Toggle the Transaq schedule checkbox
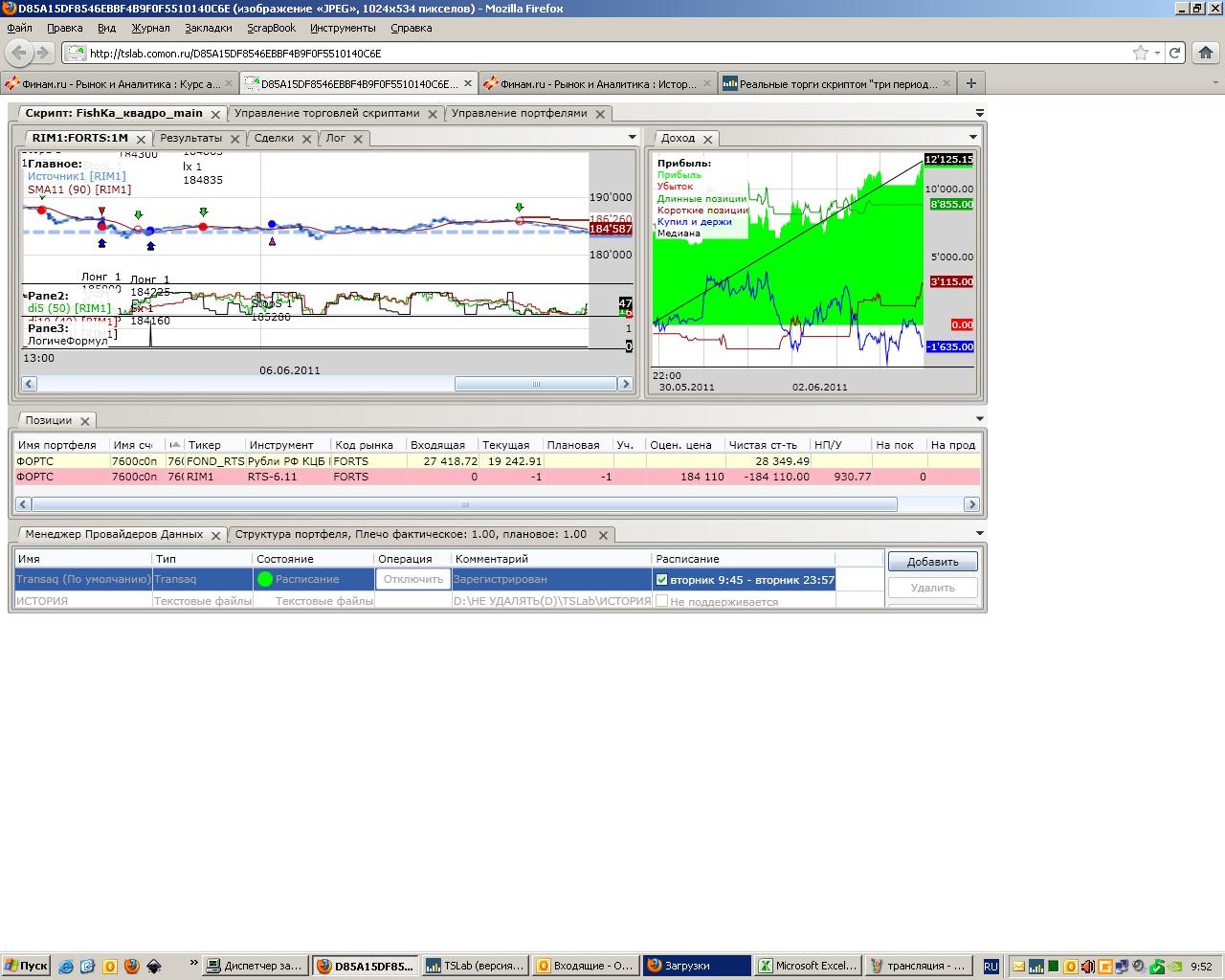 coord(661,579)
